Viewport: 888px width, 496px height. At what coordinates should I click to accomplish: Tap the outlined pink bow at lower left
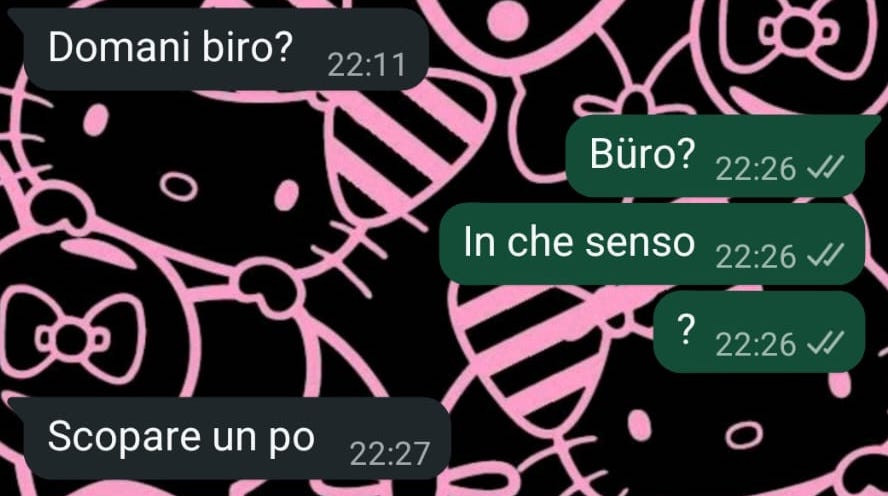72,339
